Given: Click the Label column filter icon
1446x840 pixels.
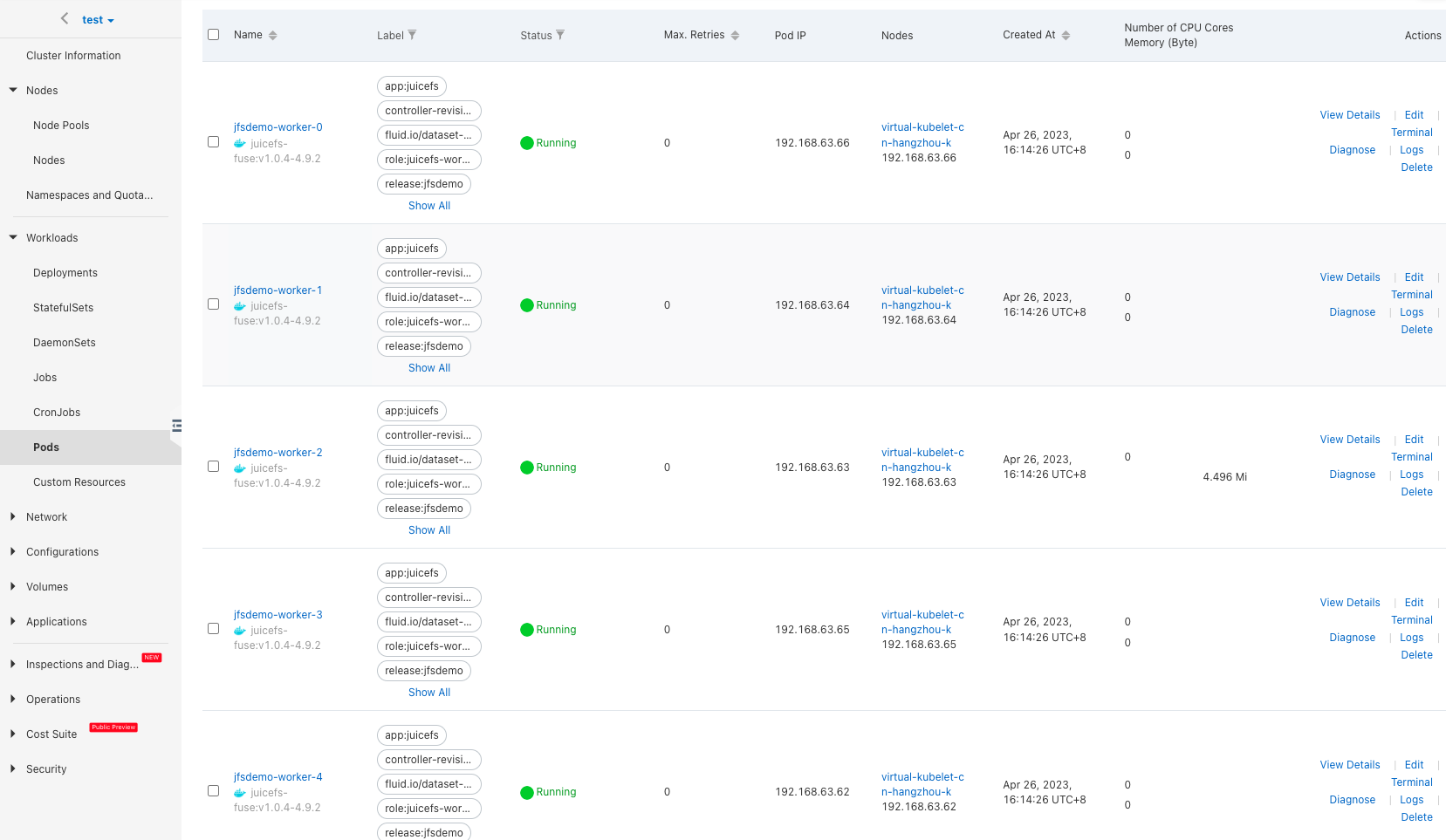Looking at the screenshot, I should click(412, 35).
